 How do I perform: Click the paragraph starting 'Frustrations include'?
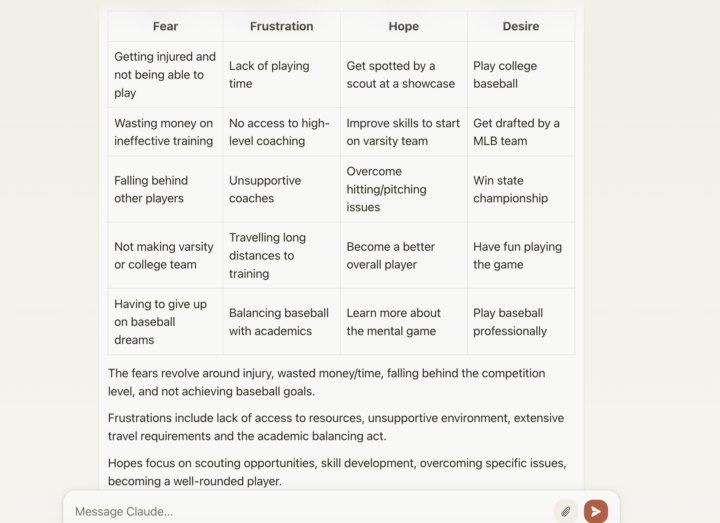tap(335, 427)
